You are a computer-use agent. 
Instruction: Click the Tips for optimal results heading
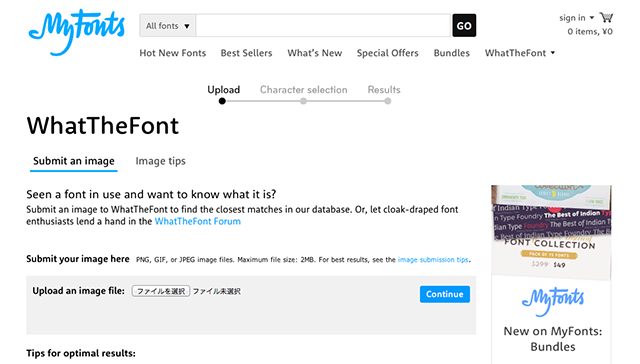coord(81,353)
